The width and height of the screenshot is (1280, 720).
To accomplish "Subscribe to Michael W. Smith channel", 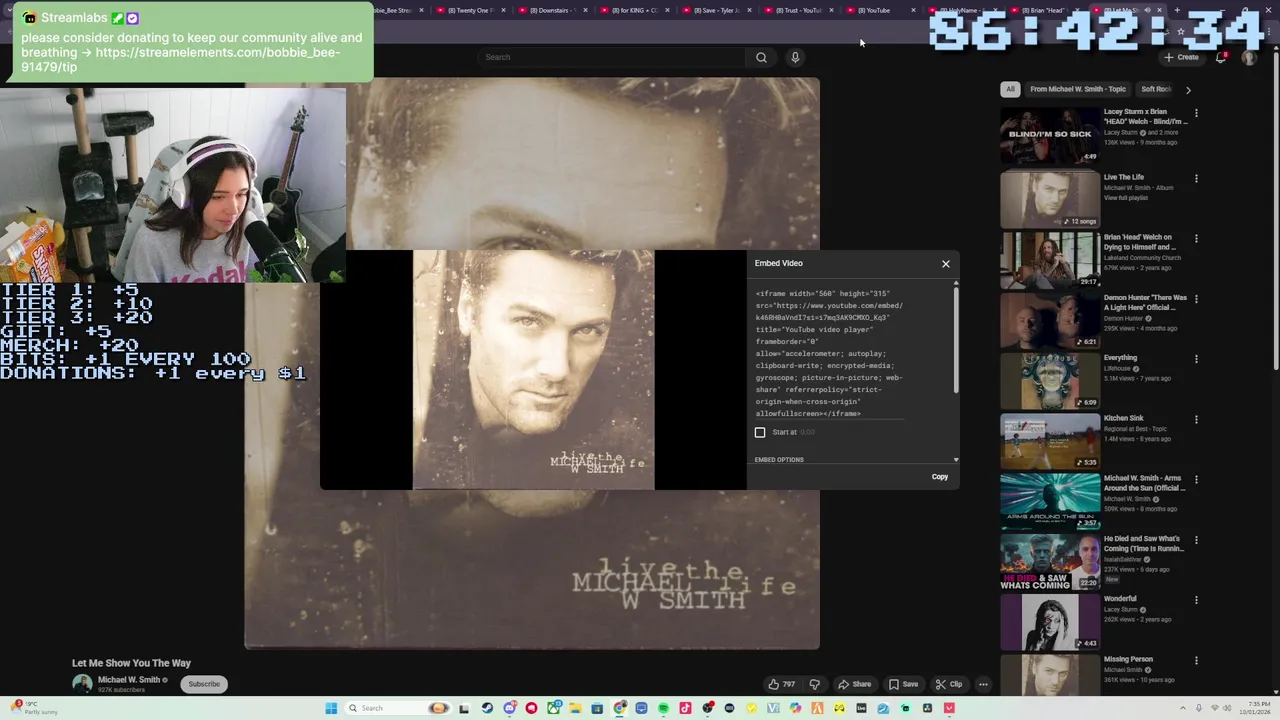I will [x=204, y=684].
